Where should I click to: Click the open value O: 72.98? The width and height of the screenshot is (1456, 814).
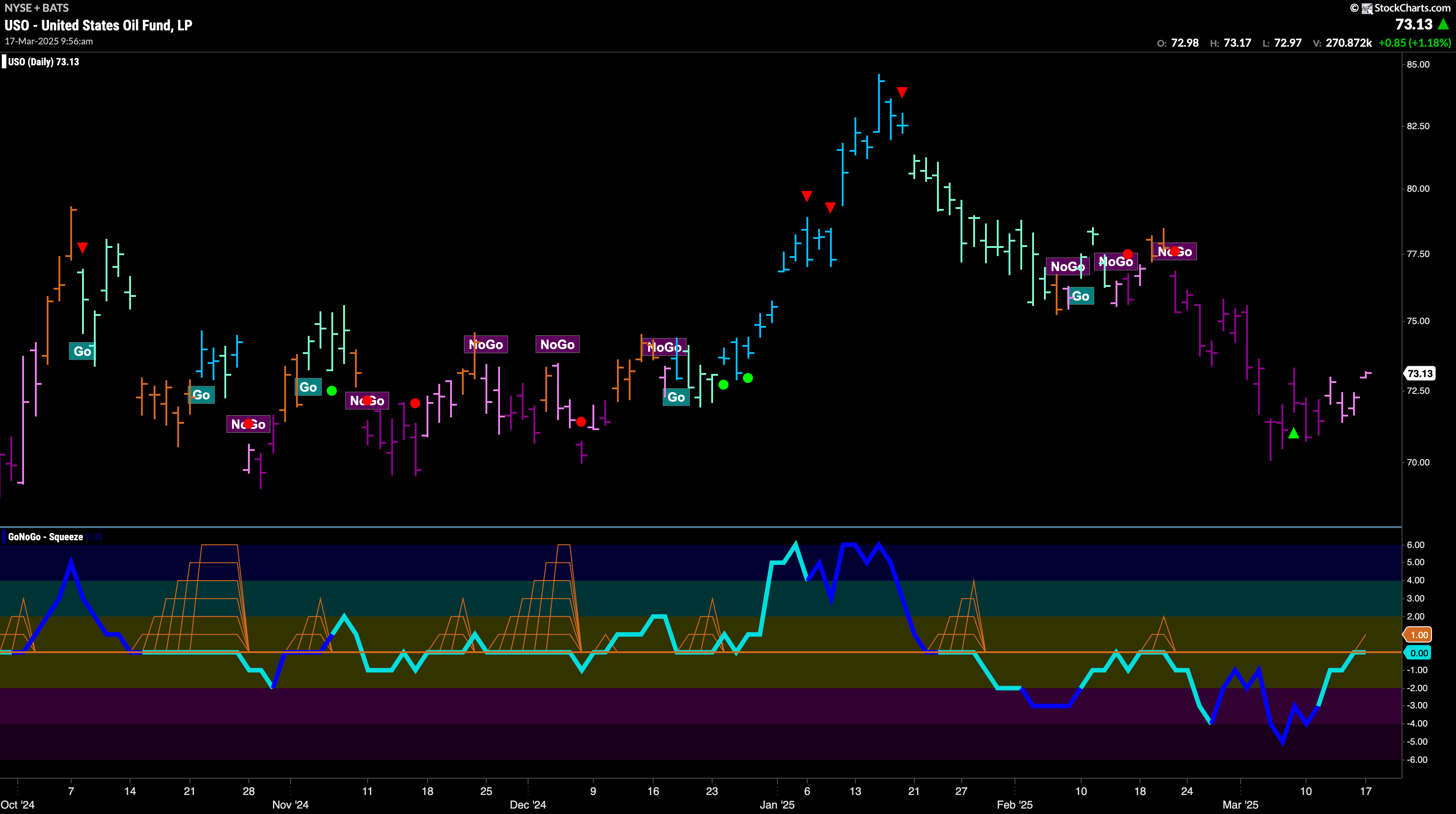tap(1177, 43)
